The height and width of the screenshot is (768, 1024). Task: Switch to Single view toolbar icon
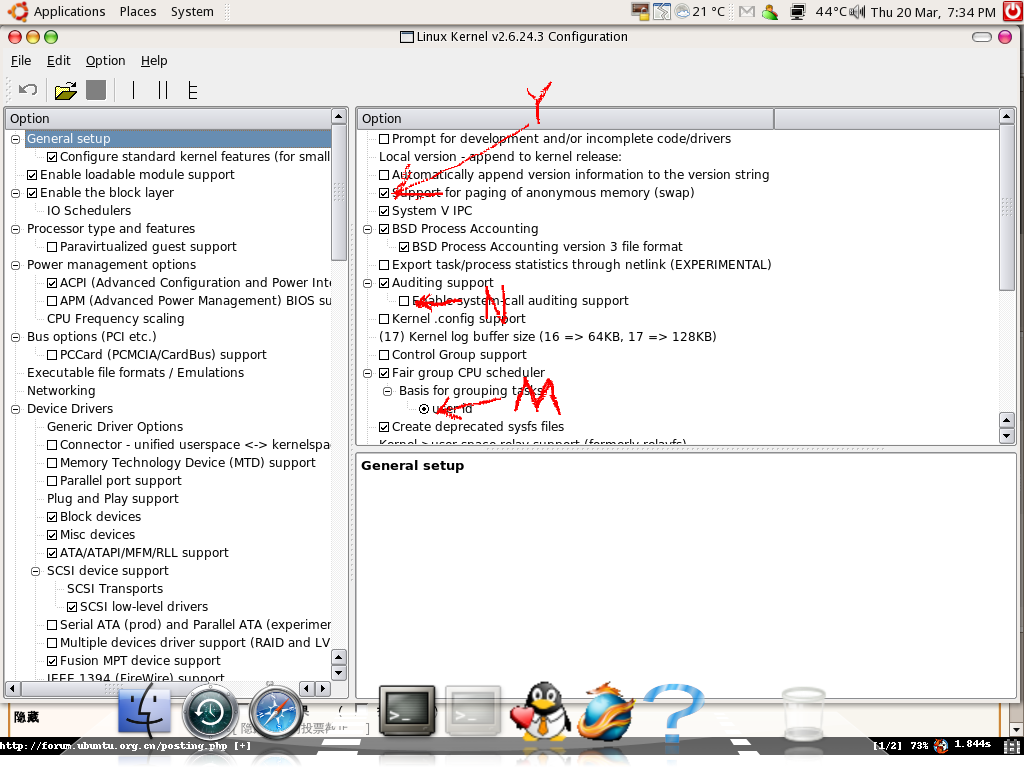[x=133, y=90]
